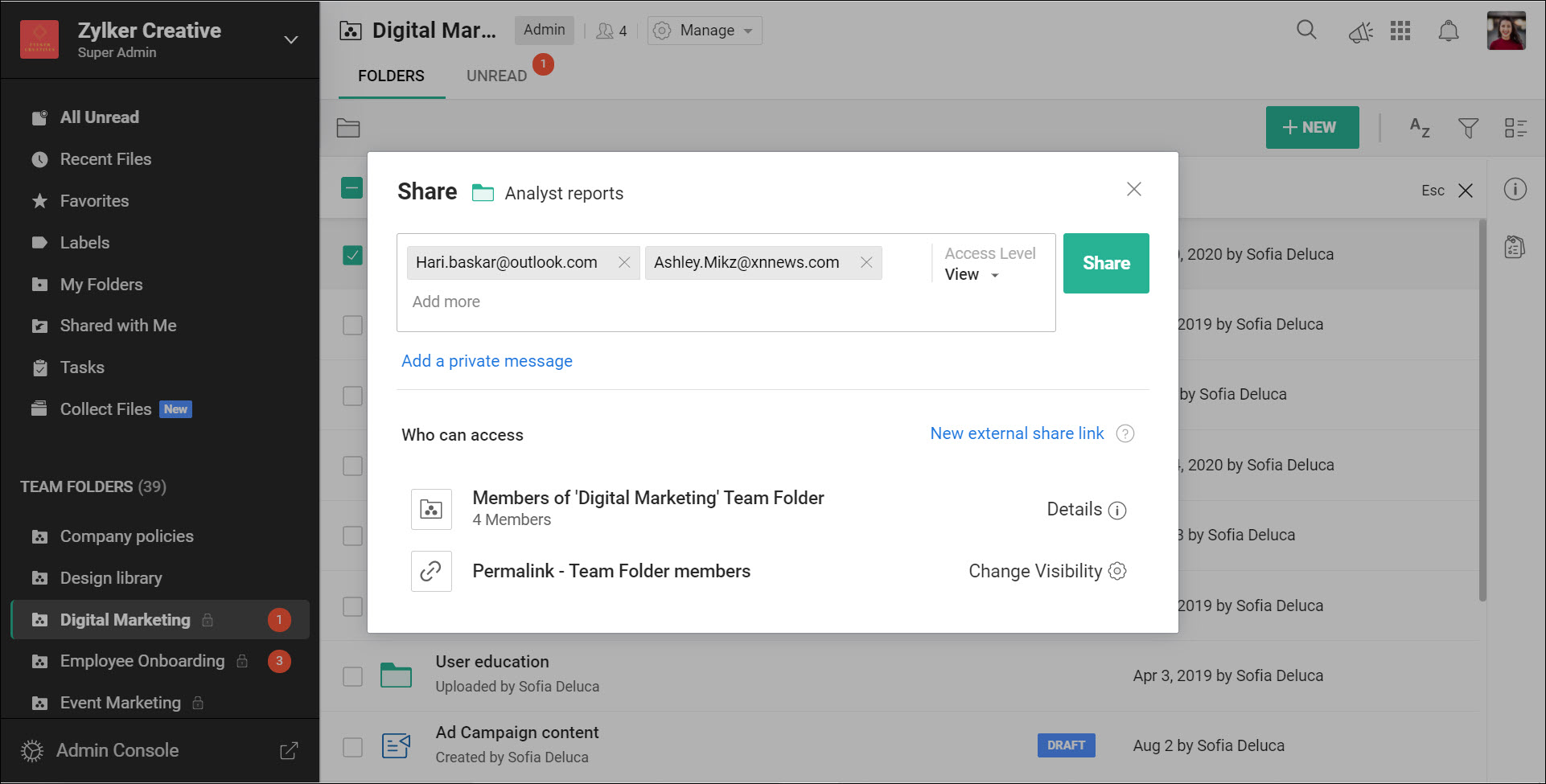Image resolution: width=1546 pixels, height=784 pixels.
Task: Open the search icon
Action: coord(1306,31)
